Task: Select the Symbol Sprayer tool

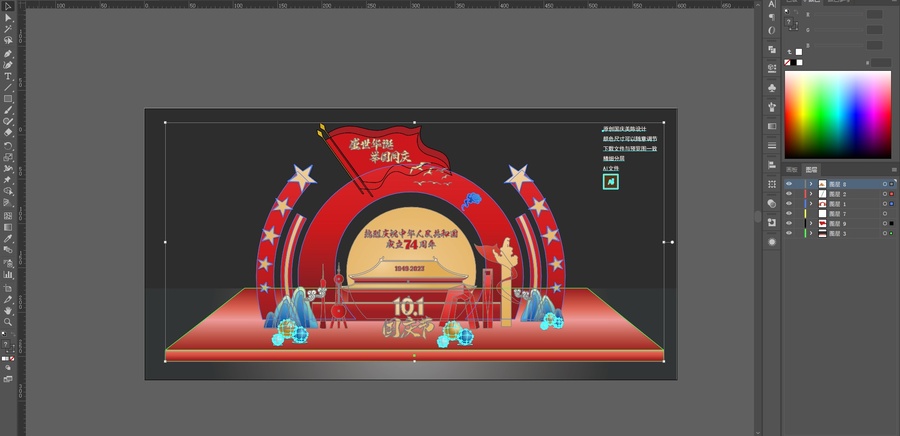Action: tap(8, 263)
